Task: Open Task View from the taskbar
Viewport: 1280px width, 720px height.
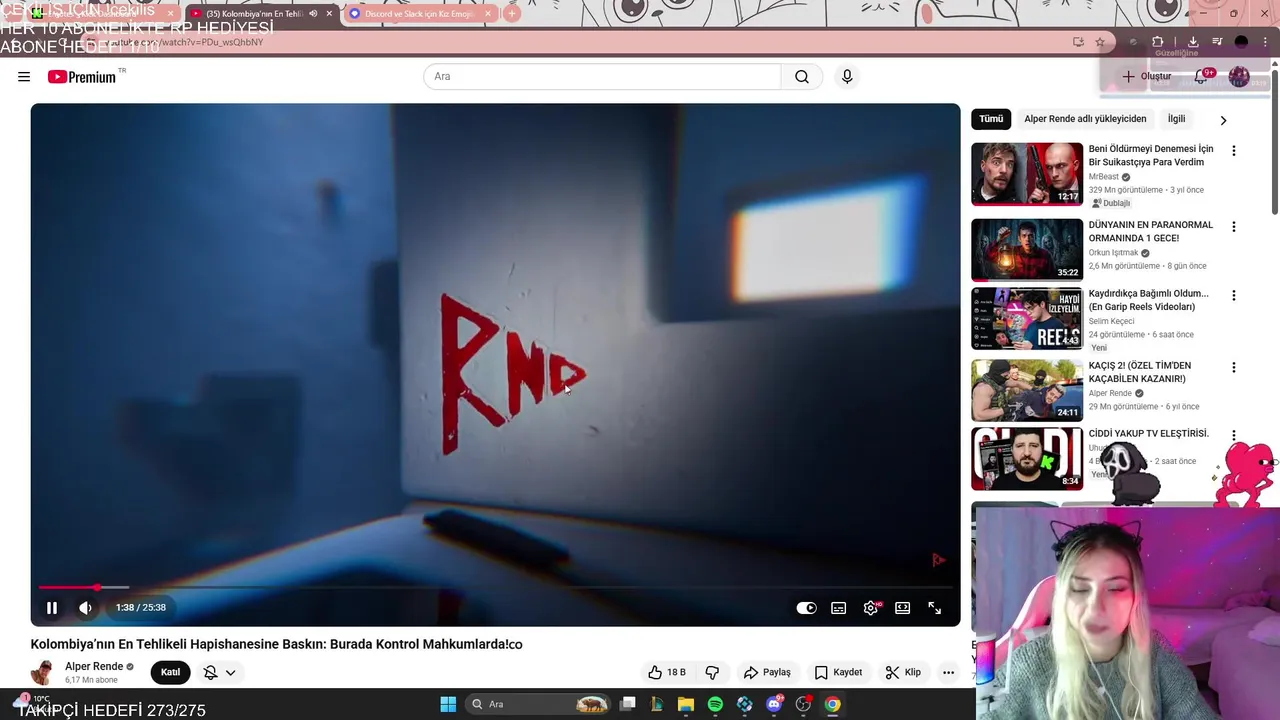Action: (627, 704)
